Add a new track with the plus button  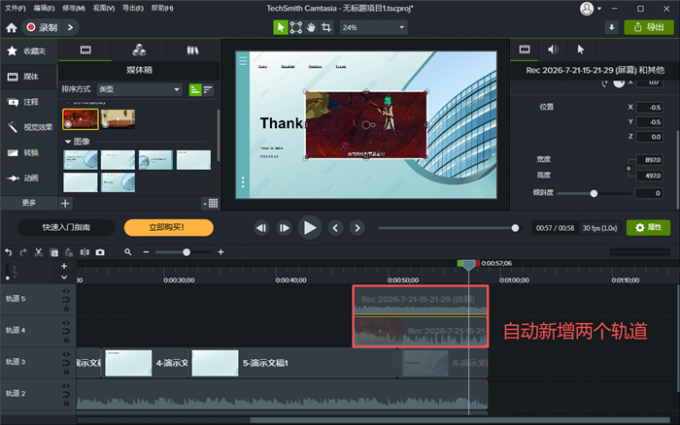[x=64, y=266]
